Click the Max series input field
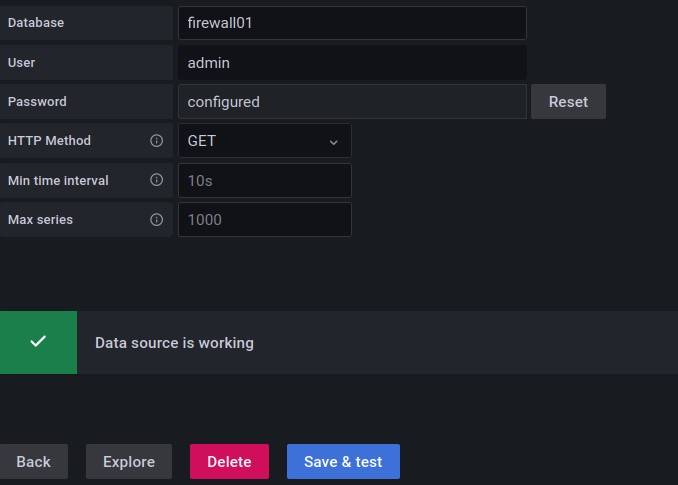Viewport: 678px width, 485px height. [264, 219]
